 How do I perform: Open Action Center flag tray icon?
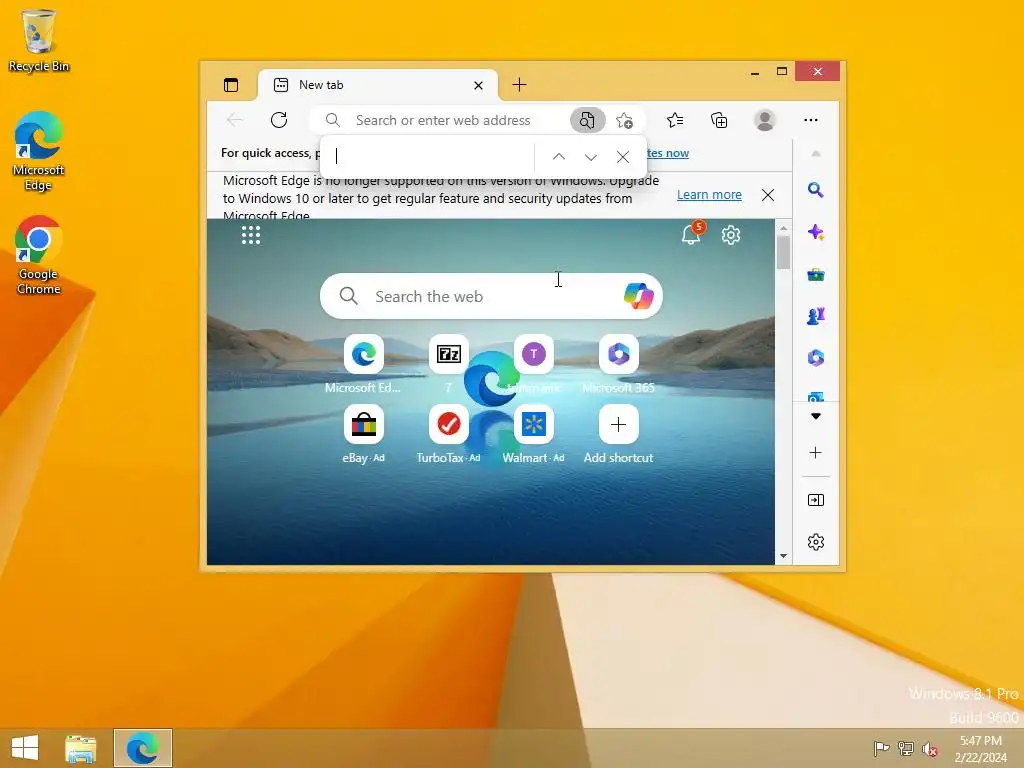point(881,749)
